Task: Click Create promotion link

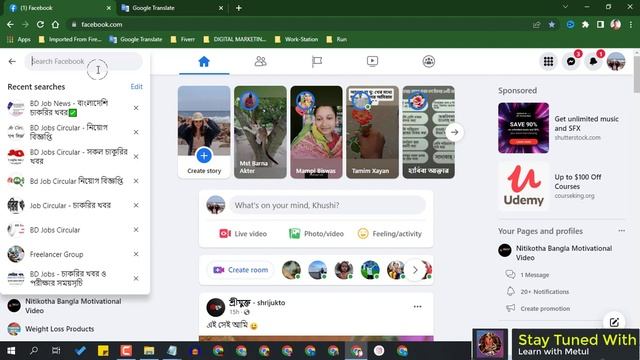Action: 545,308
